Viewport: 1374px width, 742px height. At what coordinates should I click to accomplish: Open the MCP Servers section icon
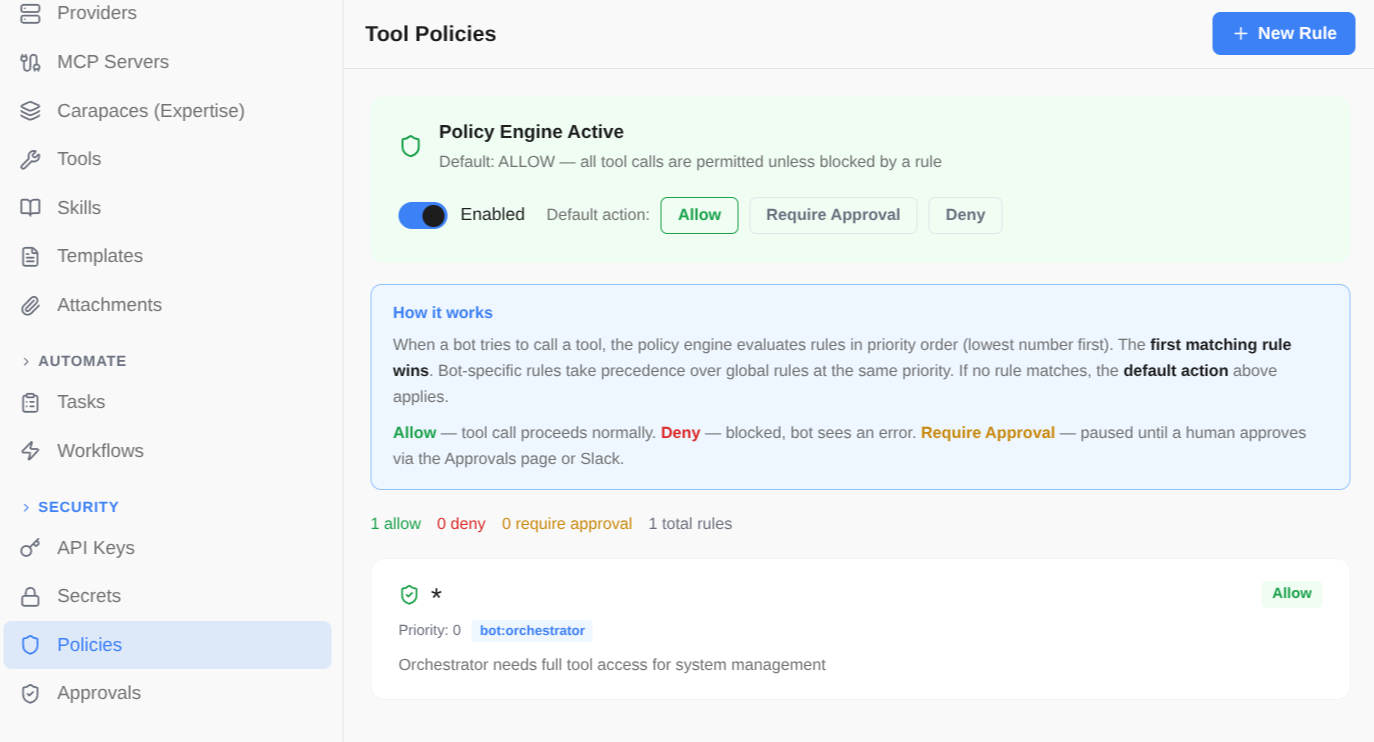click(29, 61)
